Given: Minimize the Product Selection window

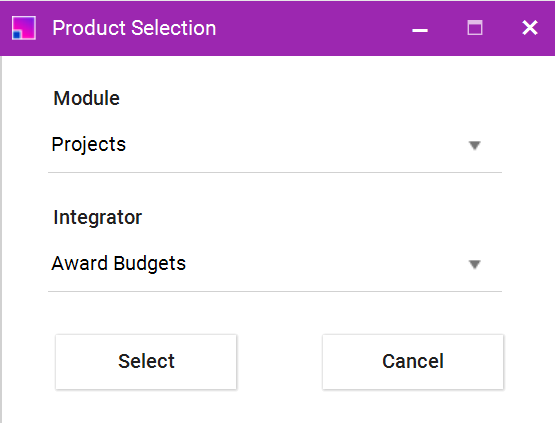Looking at the screenshot, I should [x=420, y=28].
